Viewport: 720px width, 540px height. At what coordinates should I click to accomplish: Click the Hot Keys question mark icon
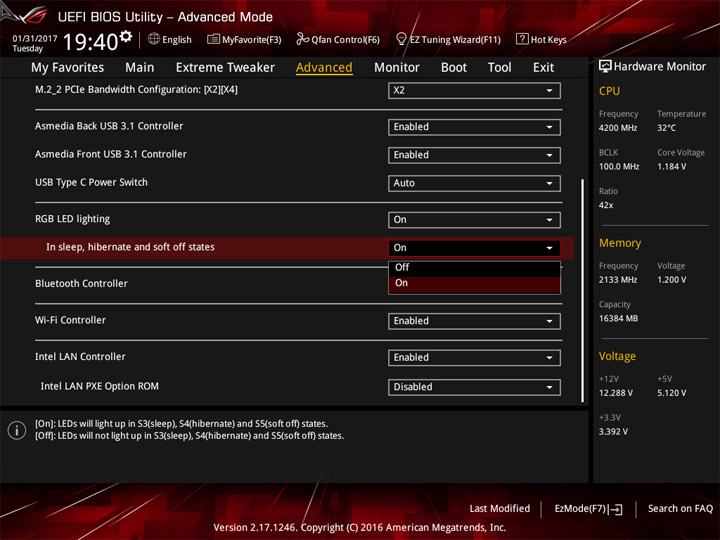(522, 39)
